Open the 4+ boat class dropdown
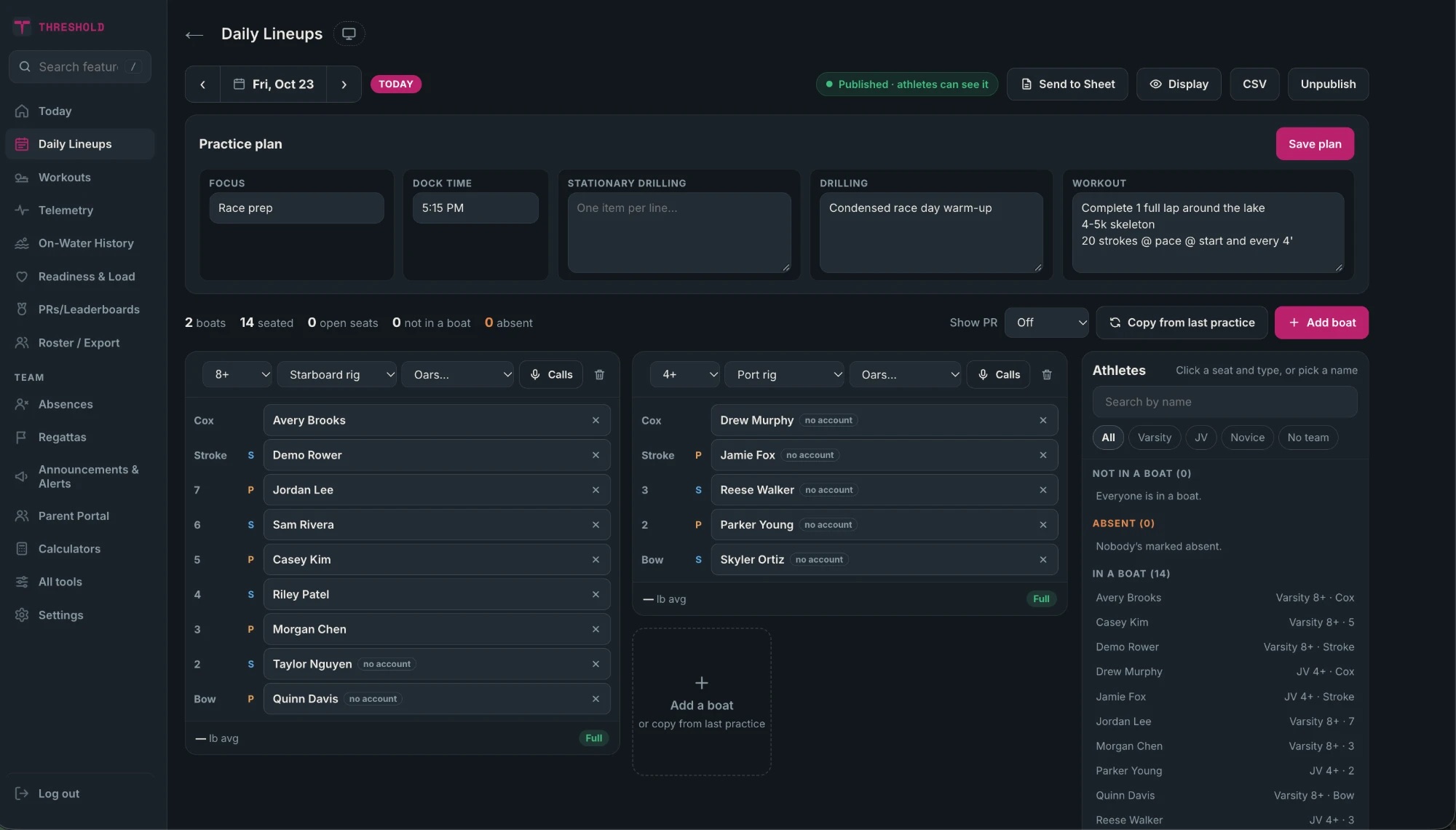This screenshot has height=830, width=1456. pyautogui.click(x=685, y=374)
